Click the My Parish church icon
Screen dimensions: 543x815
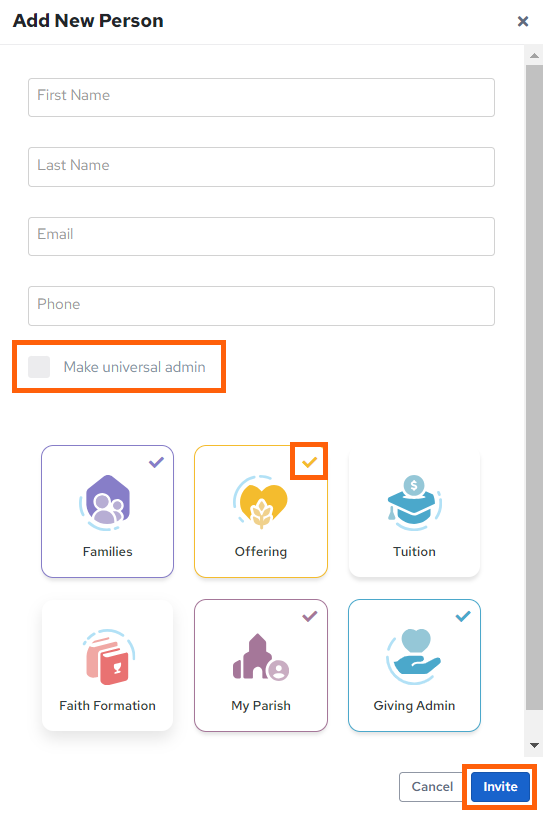[261, 657]
